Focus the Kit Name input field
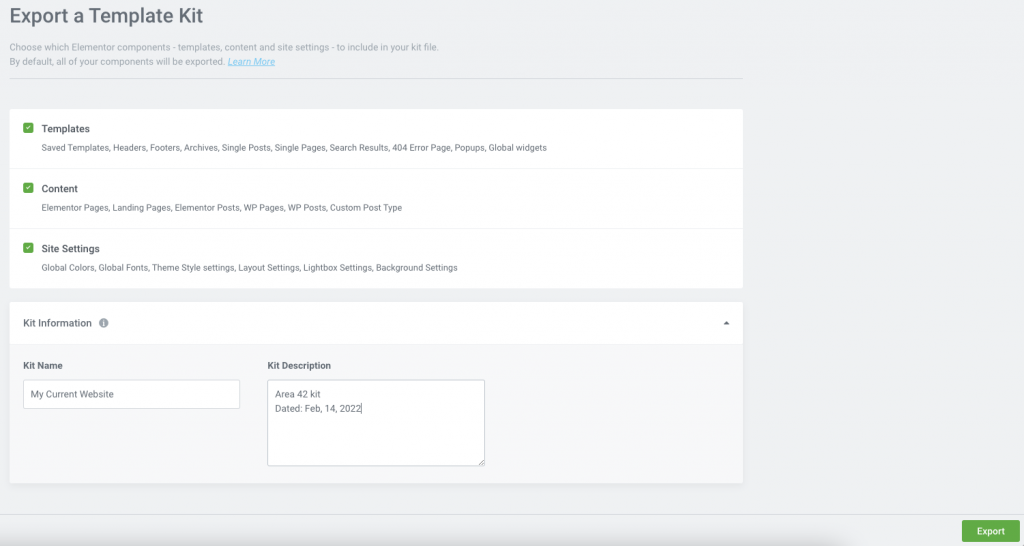Image resolution: width=1024 pixels, height=546 pixels. [131, 394]
